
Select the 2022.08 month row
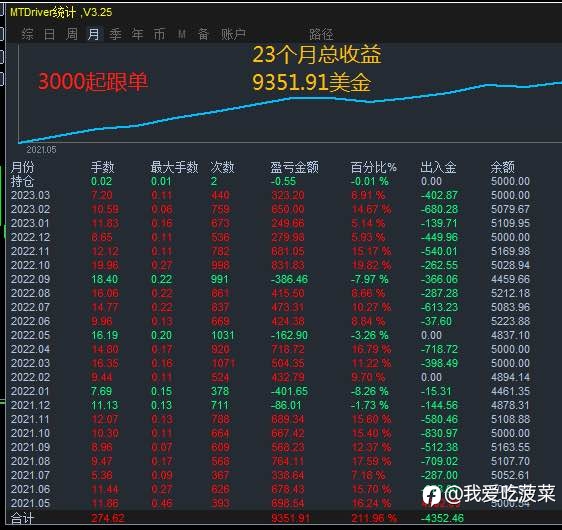coord(271,293)
